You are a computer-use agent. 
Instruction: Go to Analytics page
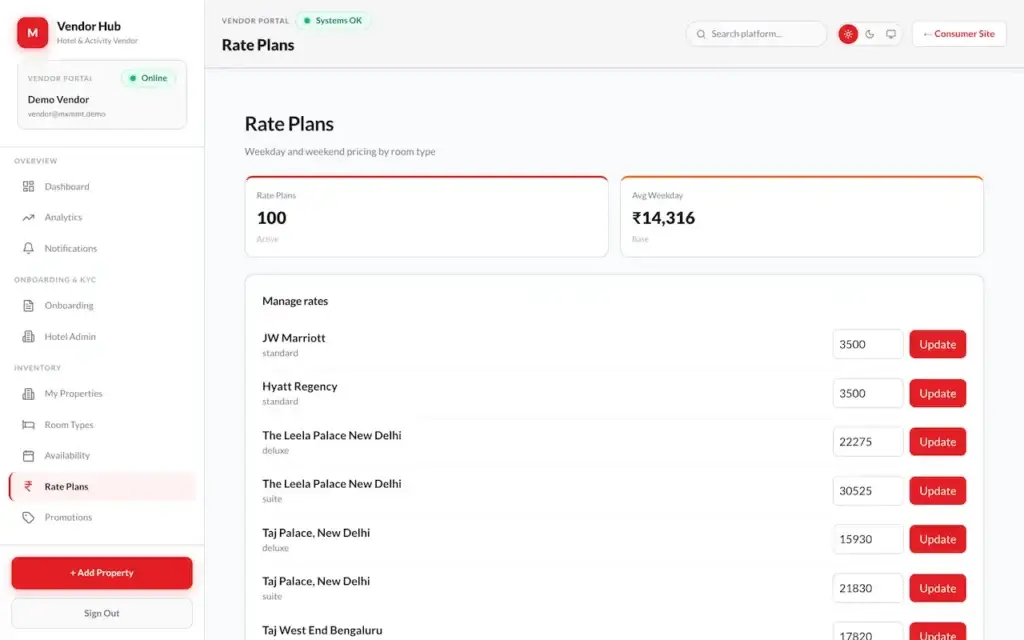[x=102, y=217]
